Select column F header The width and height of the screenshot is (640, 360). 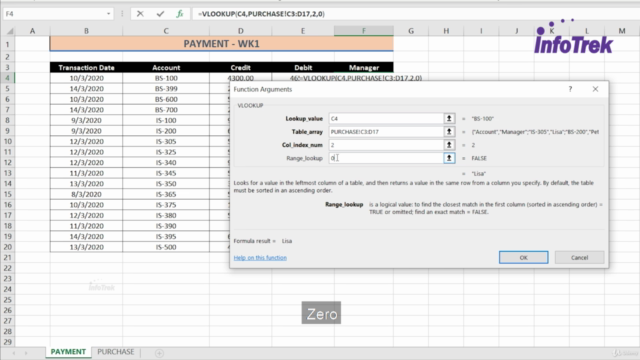tap(364, 31)
